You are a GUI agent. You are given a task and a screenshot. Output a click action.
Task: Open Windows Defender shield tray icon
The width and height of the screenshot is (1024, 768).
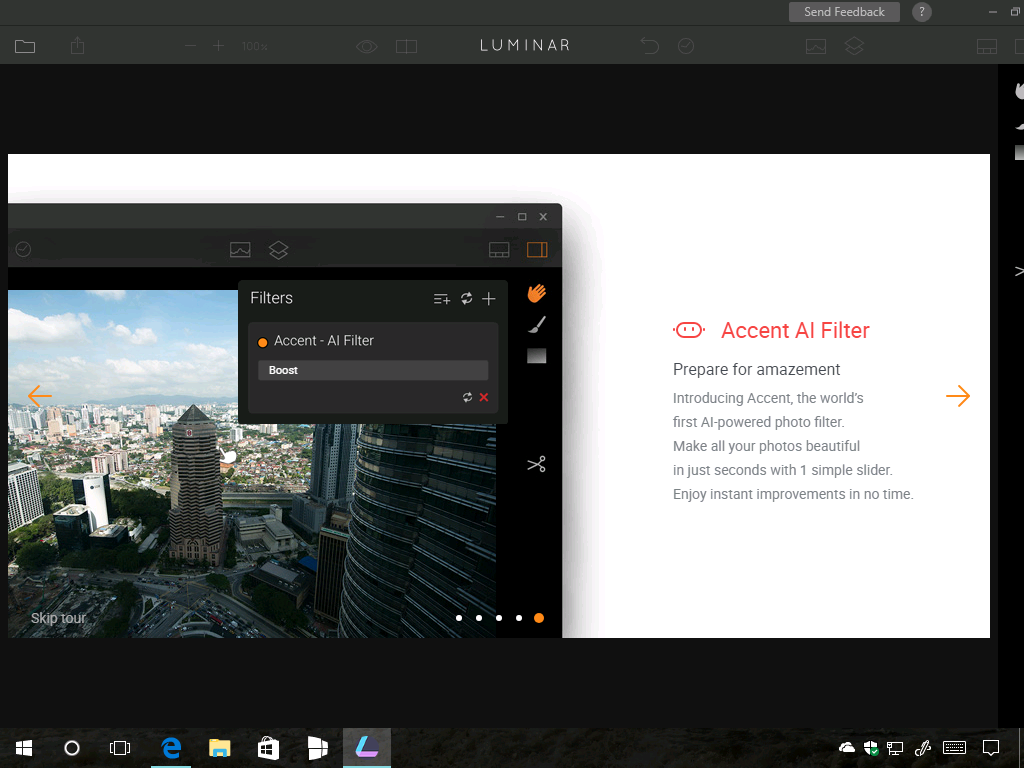871,748
